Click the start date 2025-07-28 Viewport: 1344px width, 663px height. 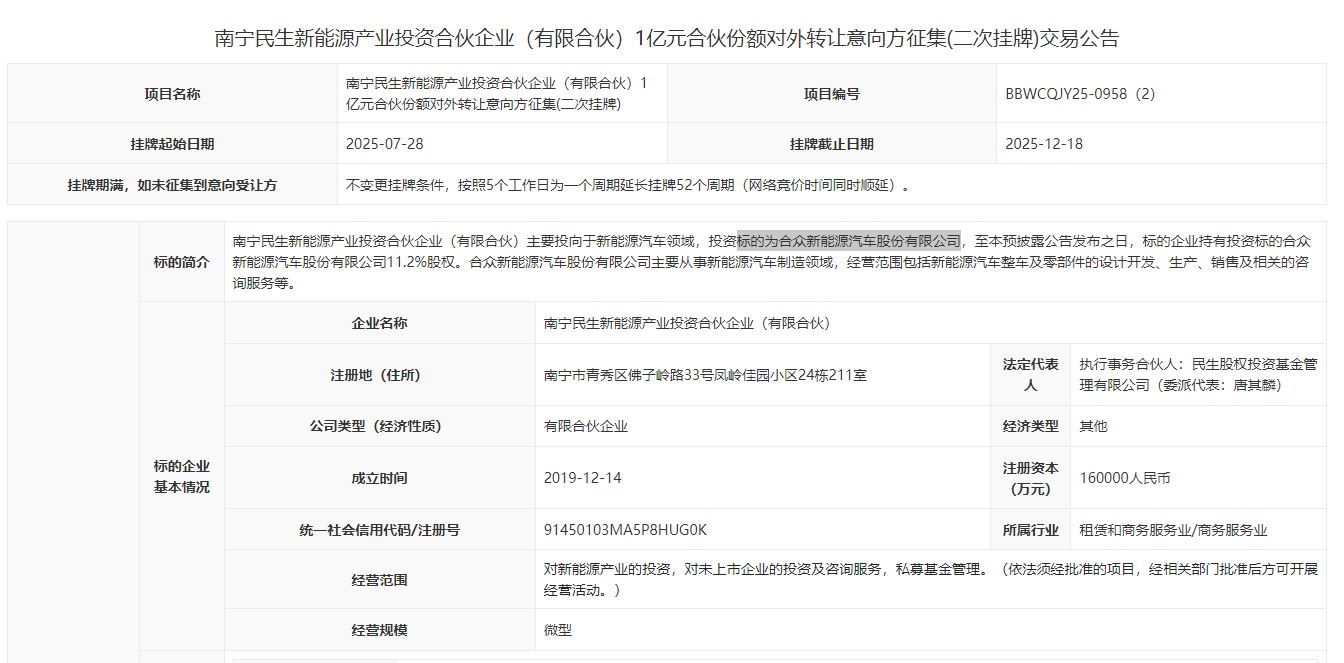coord(385,144)
